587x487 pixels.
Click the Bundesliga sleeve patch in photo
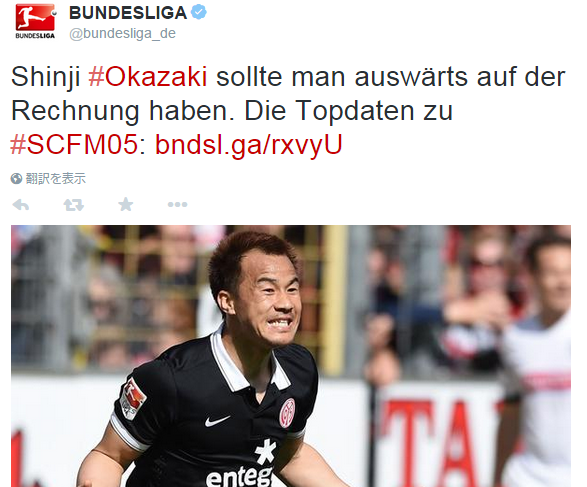click(133, 399)
